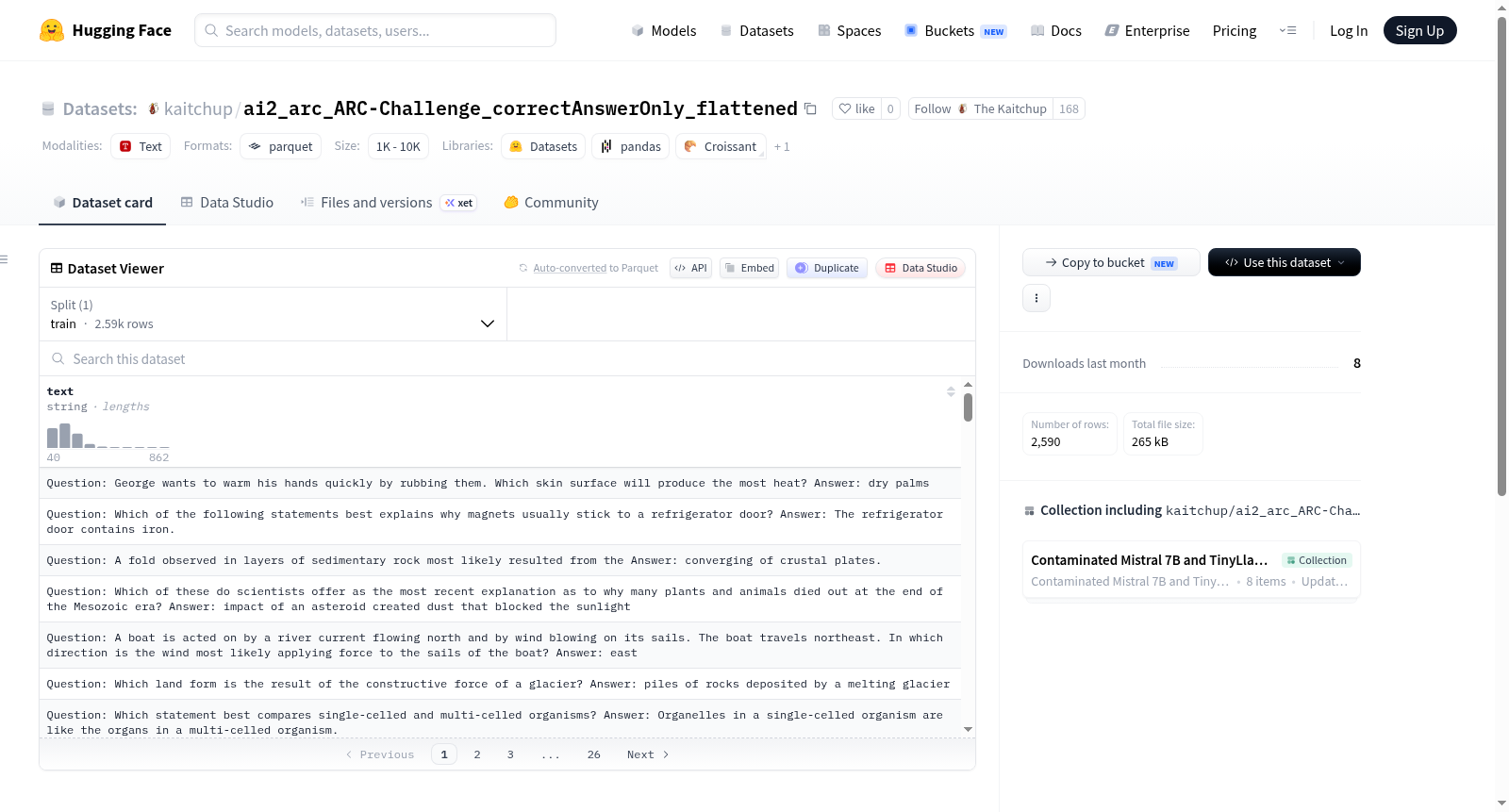Open the Docs nav item
This screenshot has width=1509, height=812.
coord(1056,30)
